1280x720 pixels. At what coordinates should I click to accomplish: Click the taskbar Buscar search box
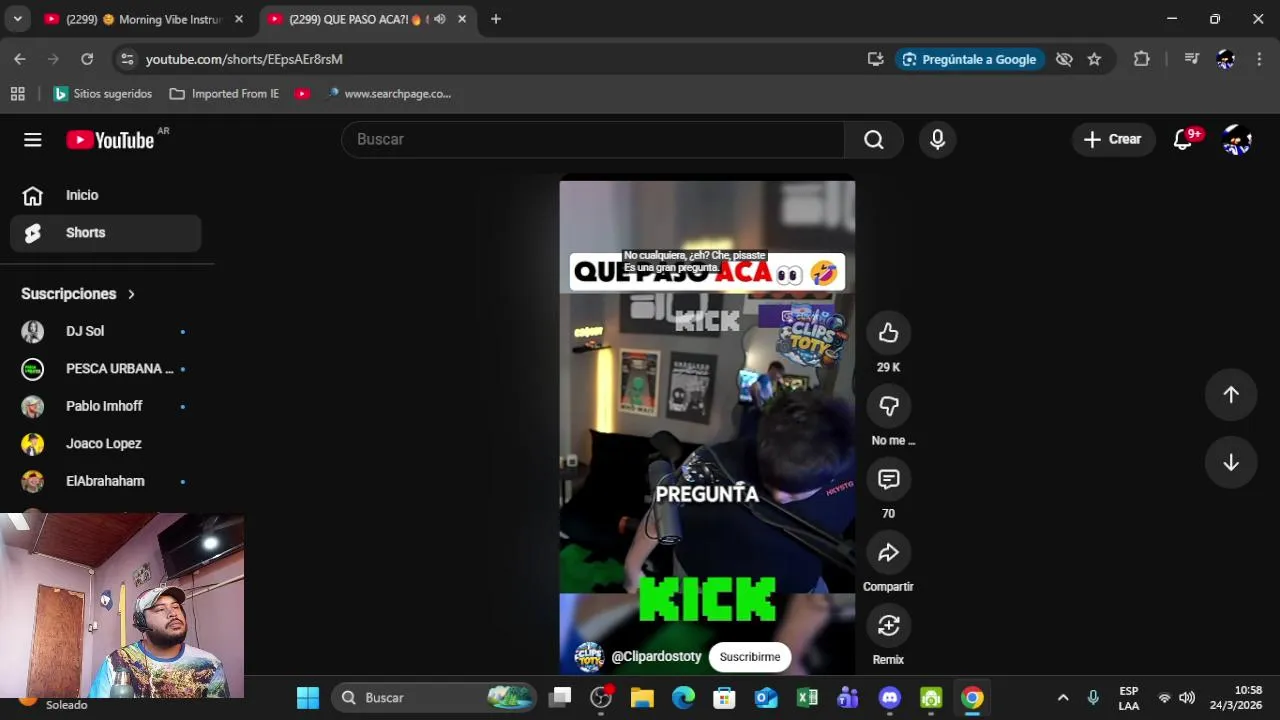click(436, 698)
